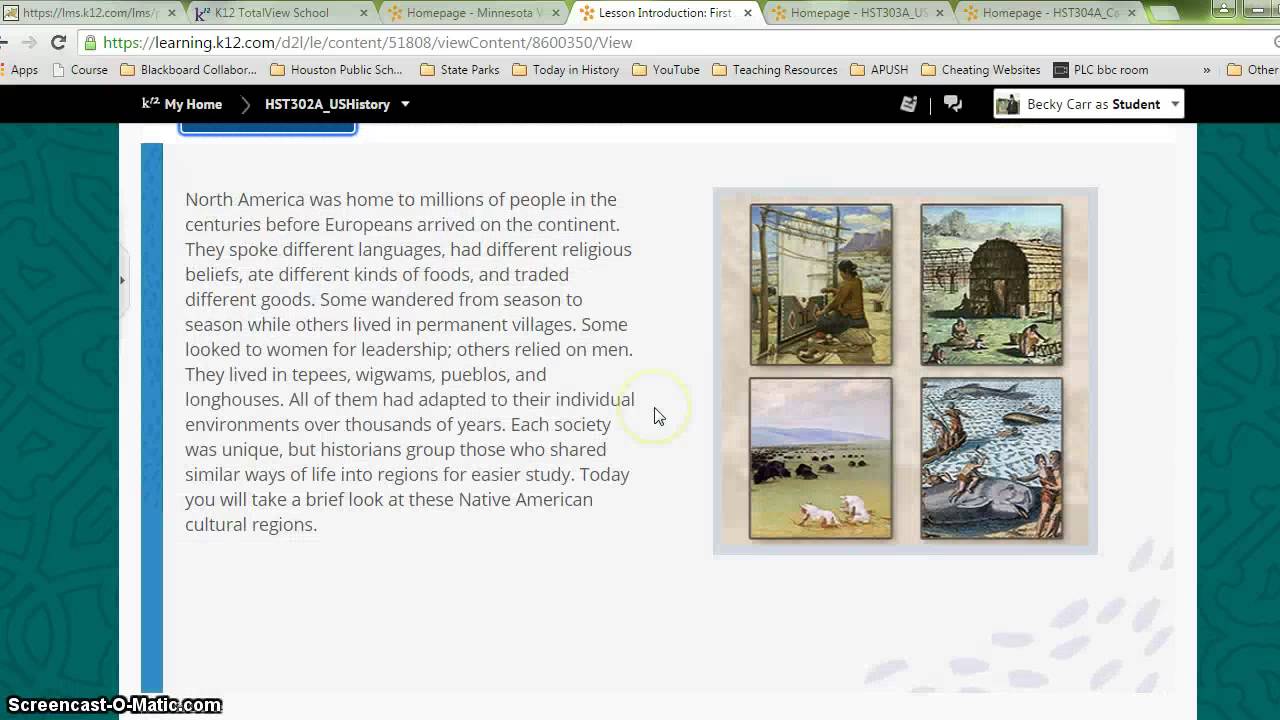Image resolution: width=1280 pixels, height=720 pixels.
Task: Click the green secure lock icon
Action: [91, 43]
